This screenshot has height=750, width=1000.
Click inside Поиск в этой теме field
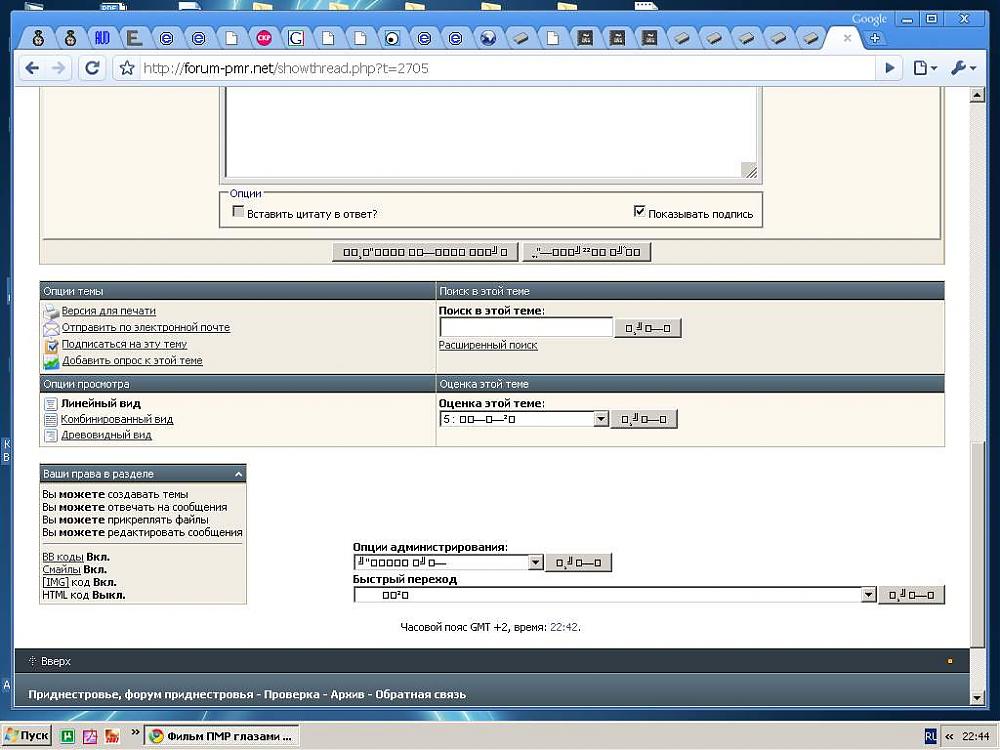tap(525, 327)
